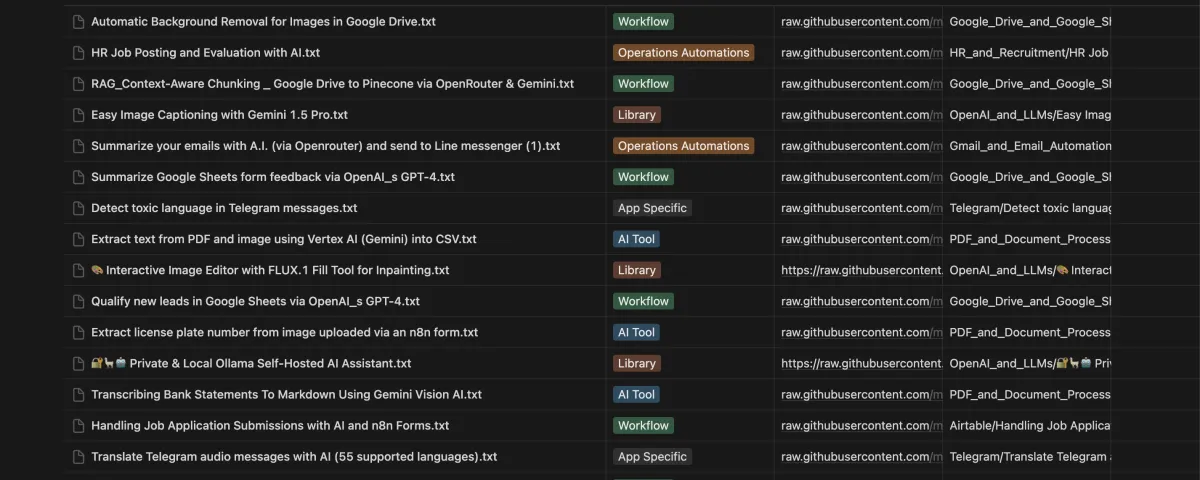
Task: Select AI Tool tag in Extract license plate row
Action: point(636,332)
